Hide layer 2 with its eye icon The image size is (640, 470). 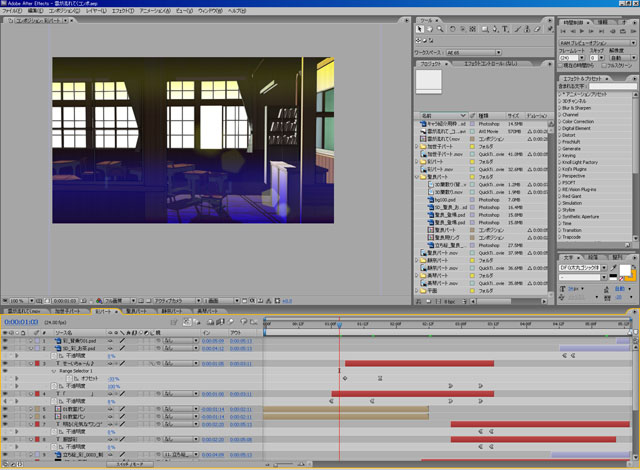point(5,348)
